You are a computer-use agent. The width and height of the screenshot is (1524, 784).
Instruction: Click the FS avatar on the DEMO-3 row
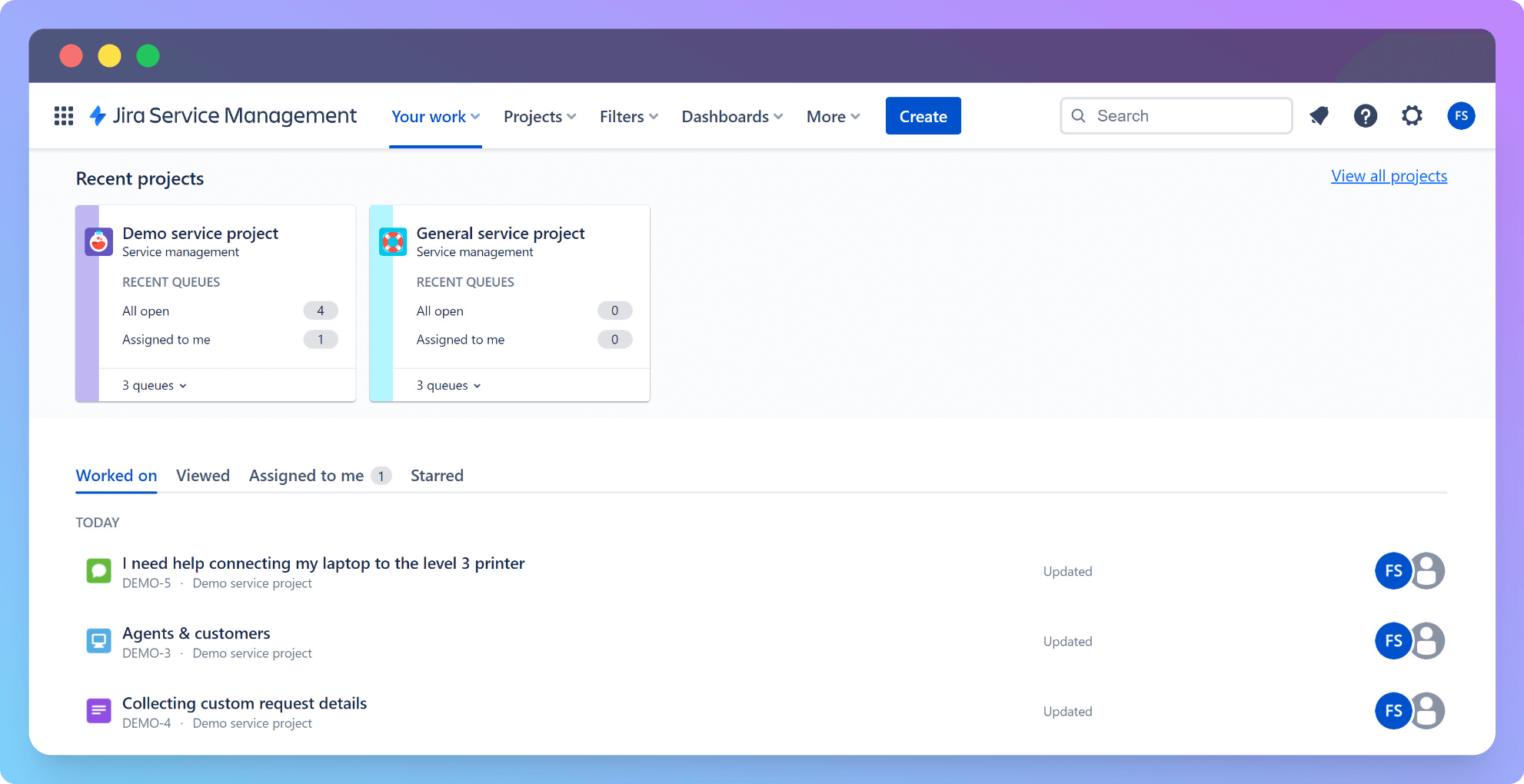[x=1393, y=641]
